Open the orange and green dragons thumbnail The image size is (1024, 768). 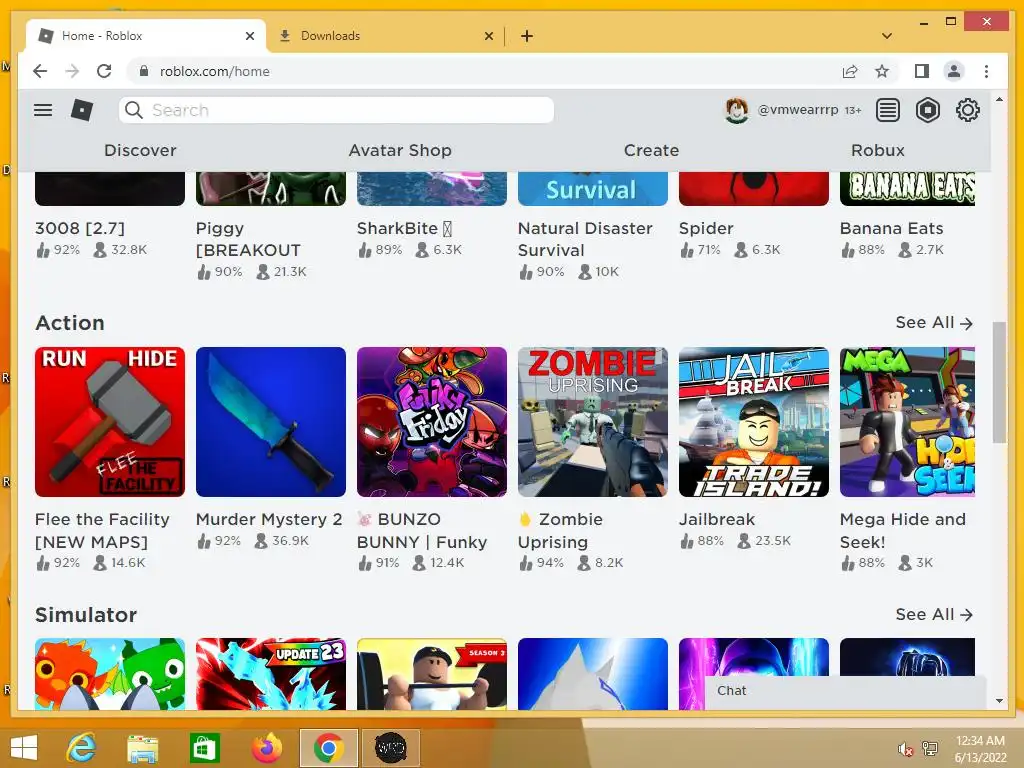(110, 674)
